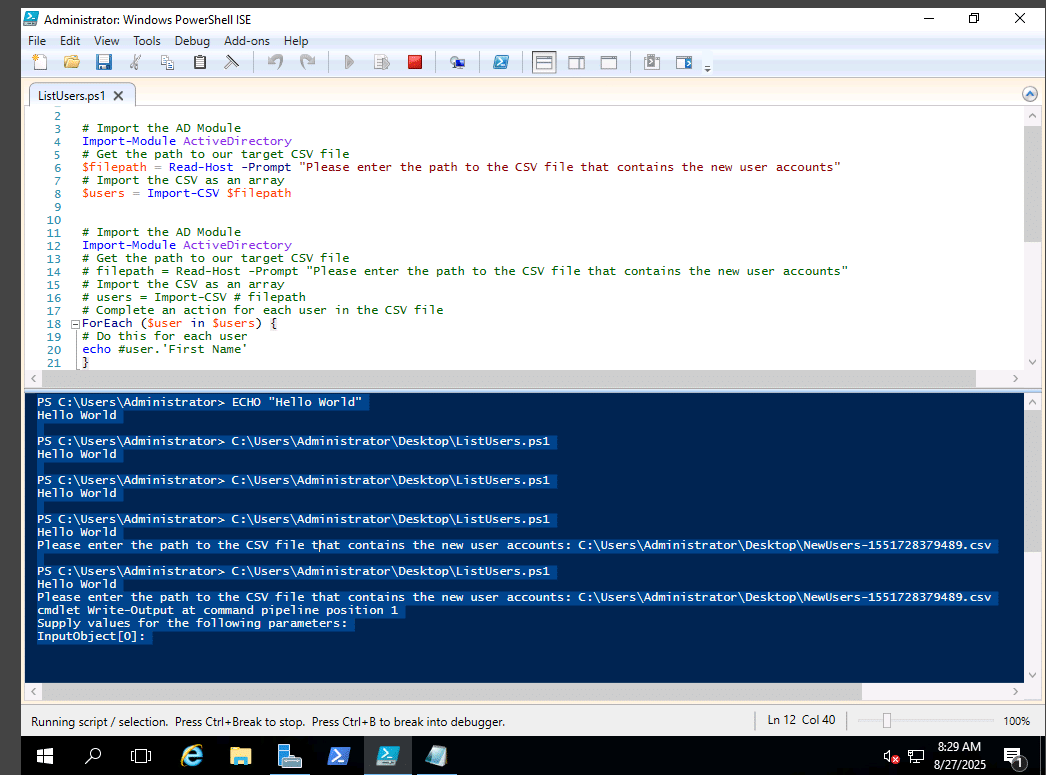Open Internet Explorer from the taskbar

tap(192, 756)
